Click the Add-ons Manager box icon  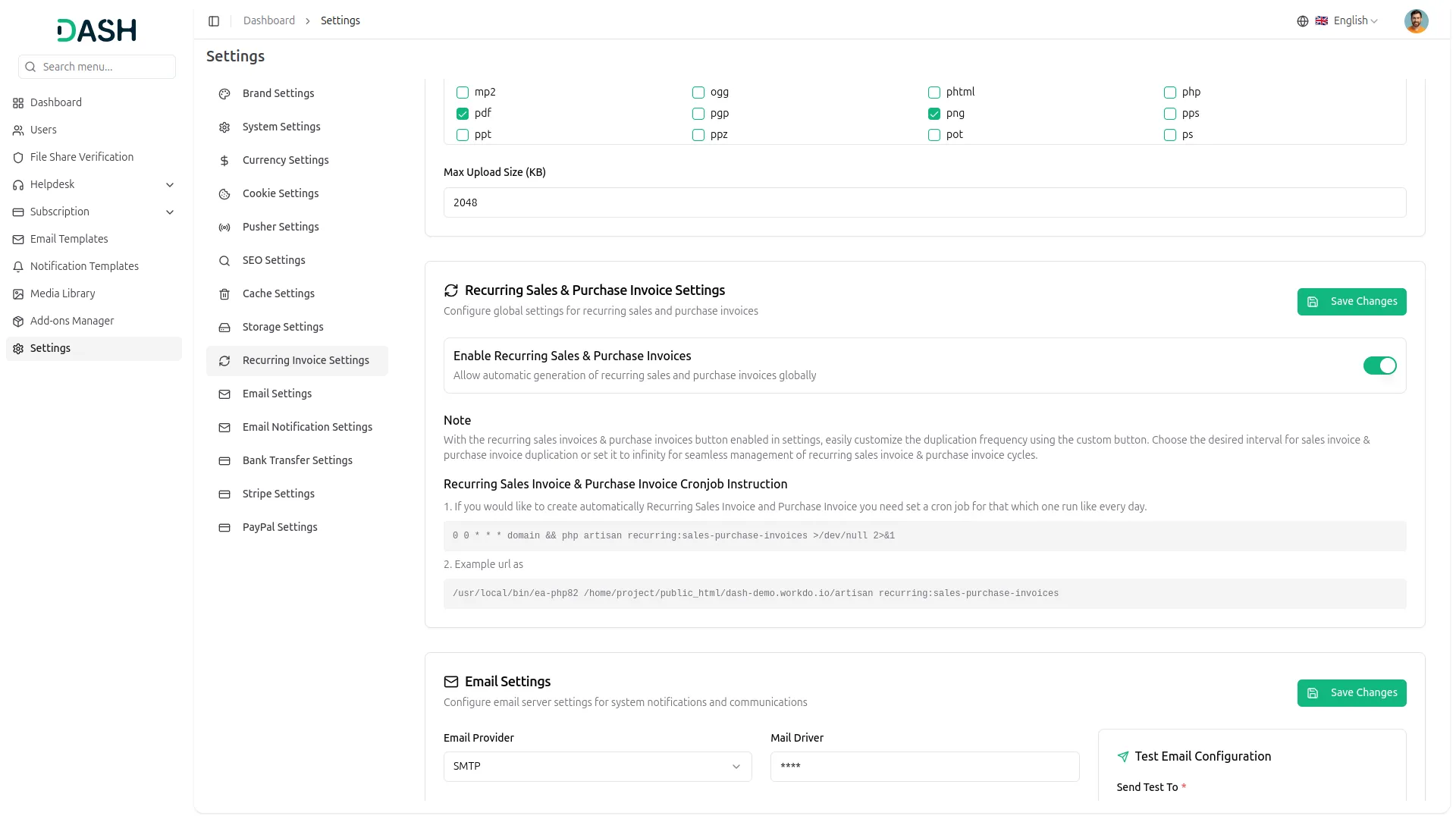[18, 322]
